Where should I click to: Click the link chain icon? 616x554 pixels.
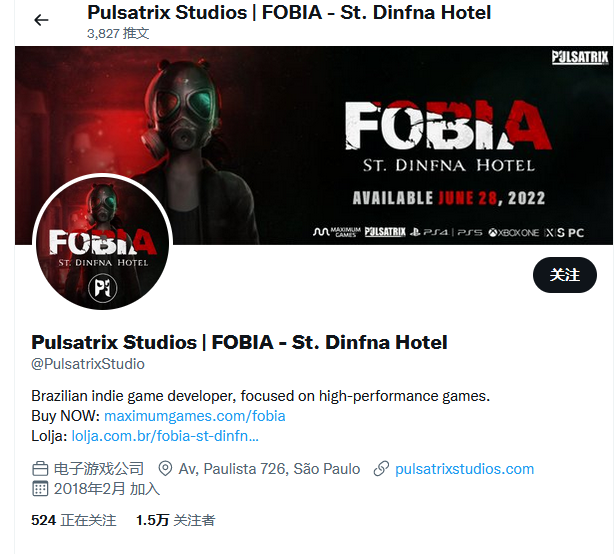point(381,469)
